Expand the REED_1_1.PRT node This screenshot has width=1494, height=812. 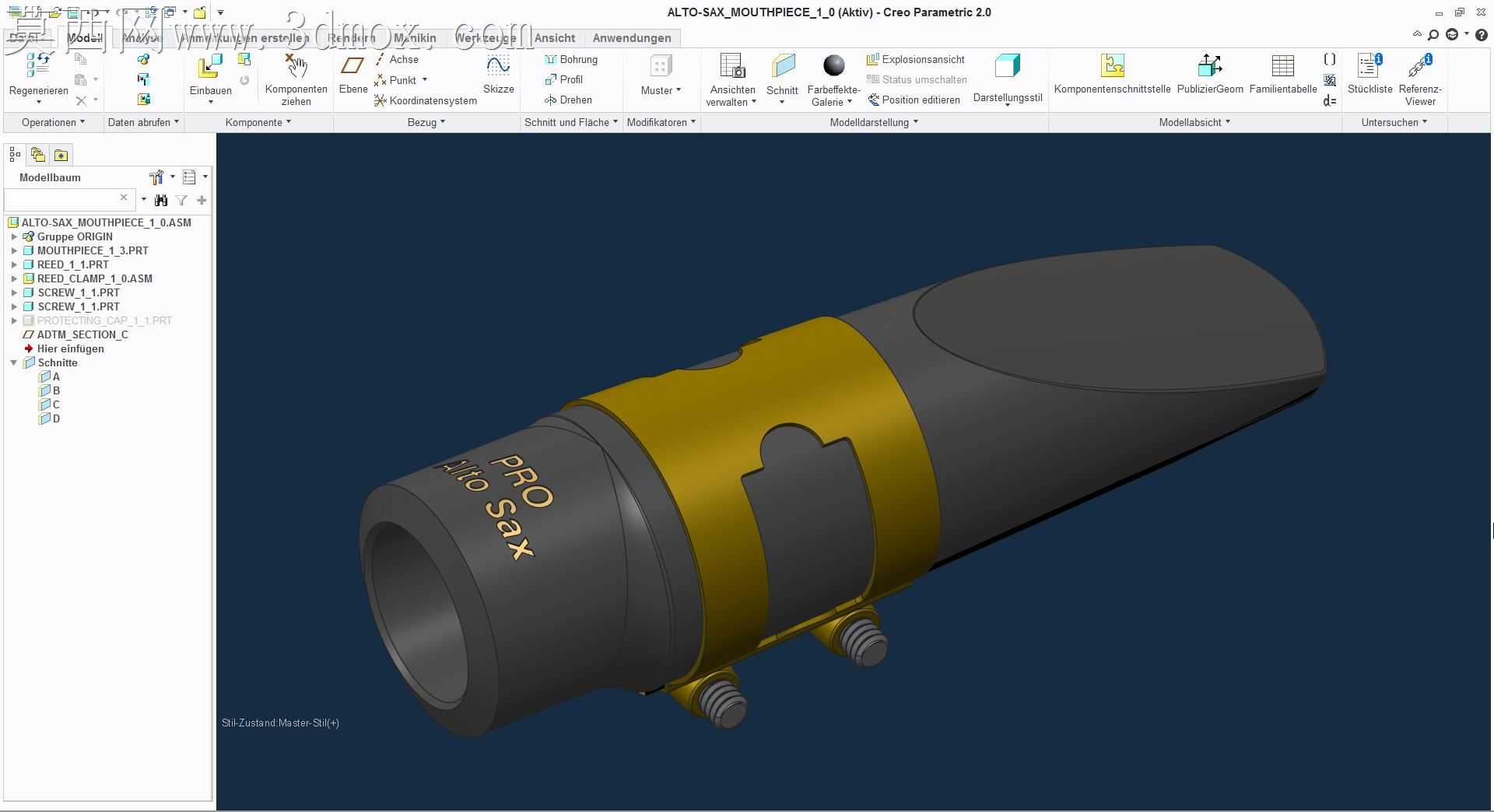(14, 264)
